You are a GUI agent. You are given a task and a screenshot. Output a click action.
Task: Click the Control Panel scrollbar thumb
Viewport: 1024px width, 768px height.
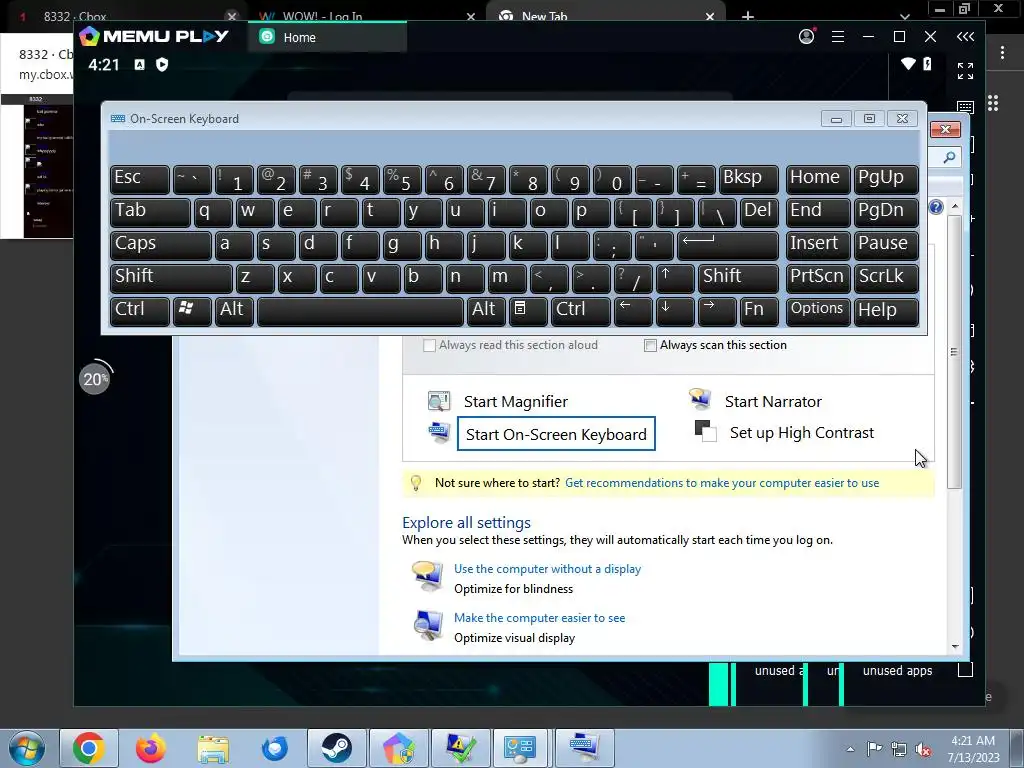coord(954,351)
